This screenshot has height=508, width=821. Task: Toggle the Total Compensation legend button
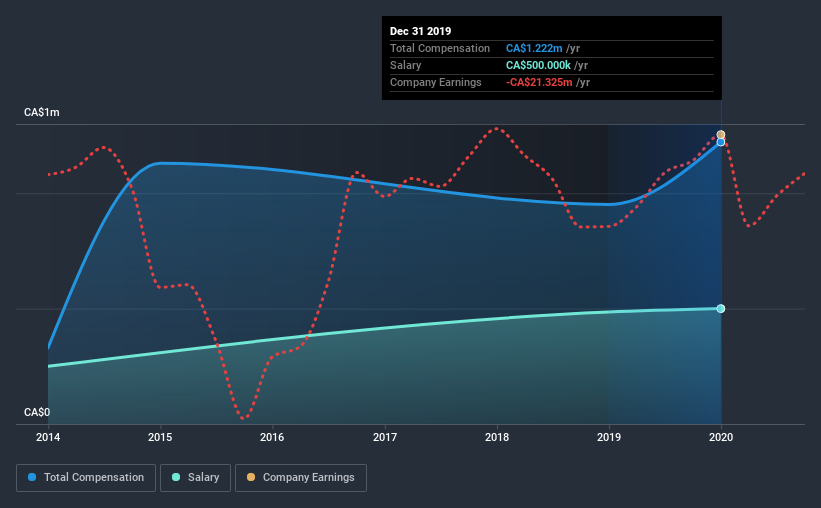pos(86,478)
